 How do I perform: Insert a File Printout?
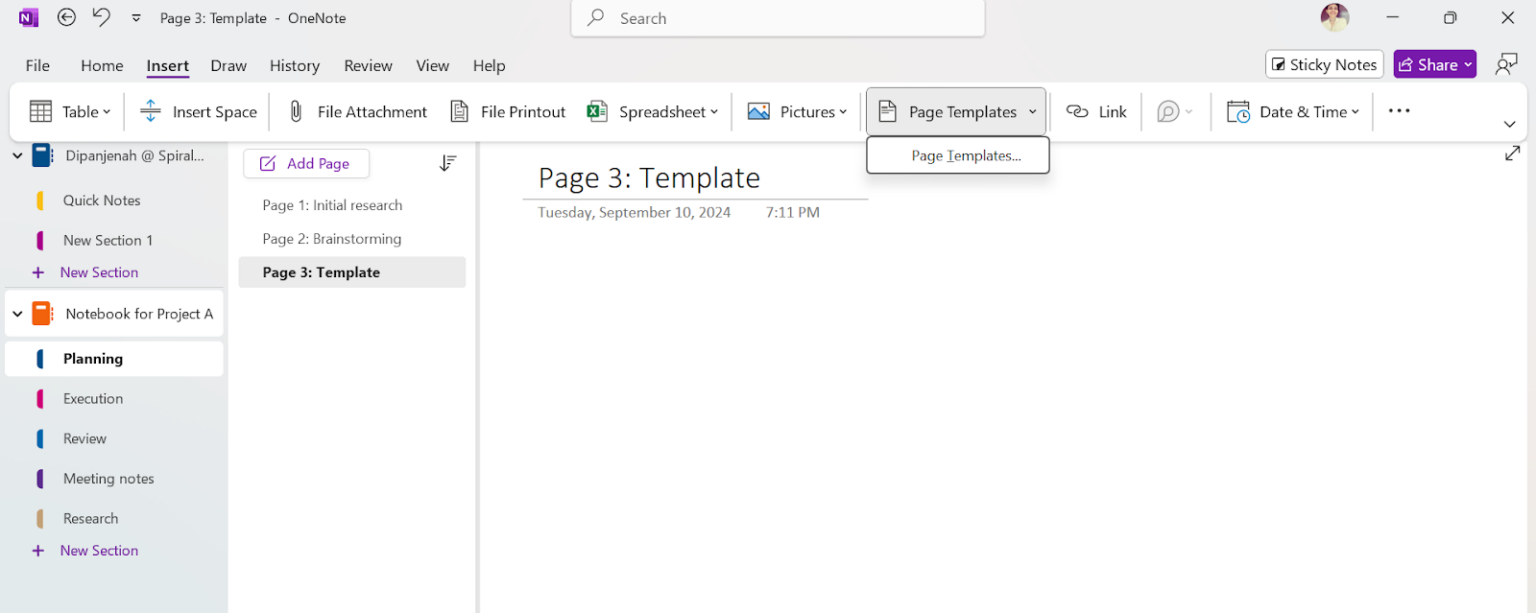pos(507,111)
